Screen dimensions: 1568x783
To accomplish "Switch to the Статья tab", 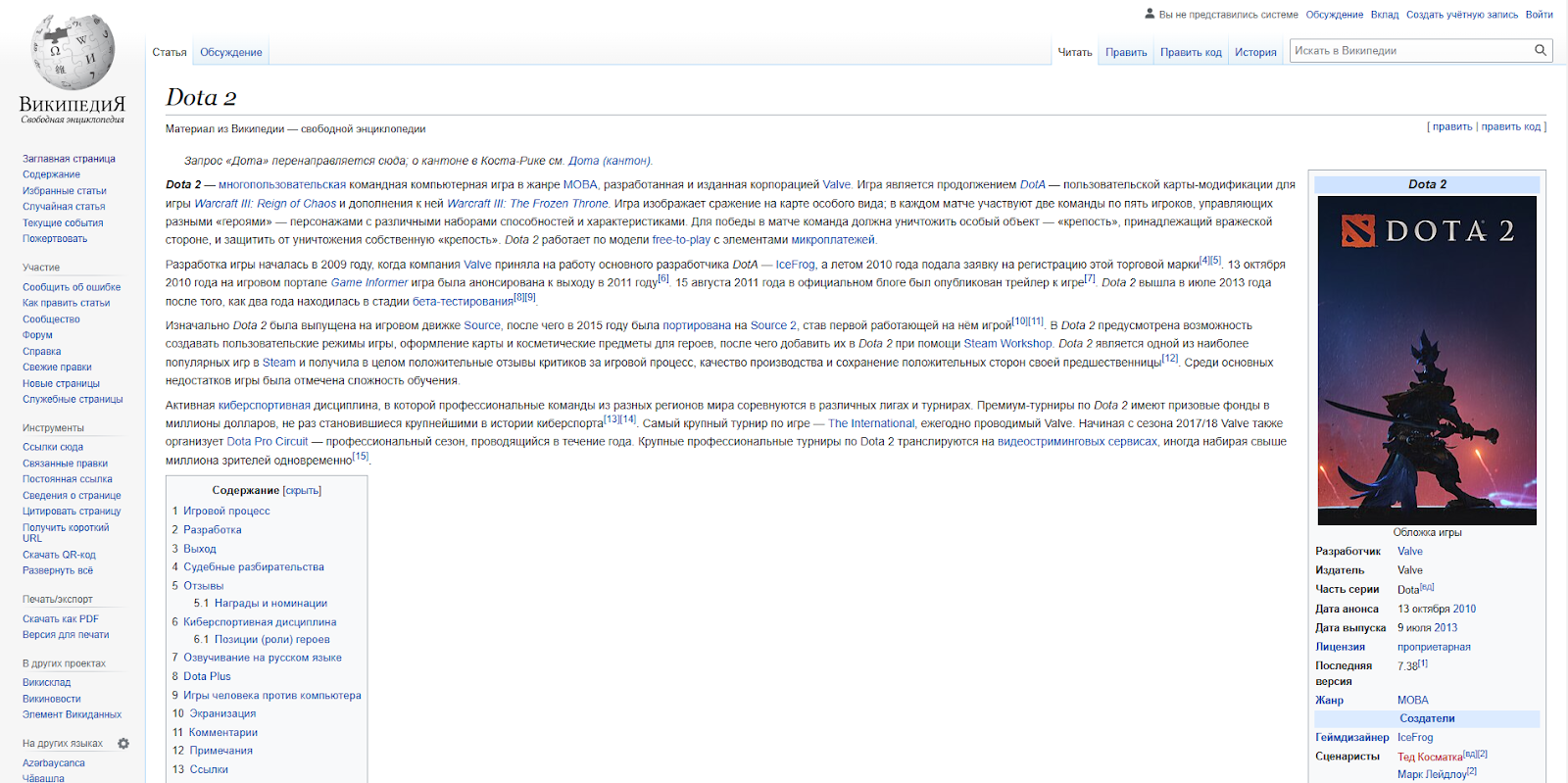I will click(x=170, y=52).
